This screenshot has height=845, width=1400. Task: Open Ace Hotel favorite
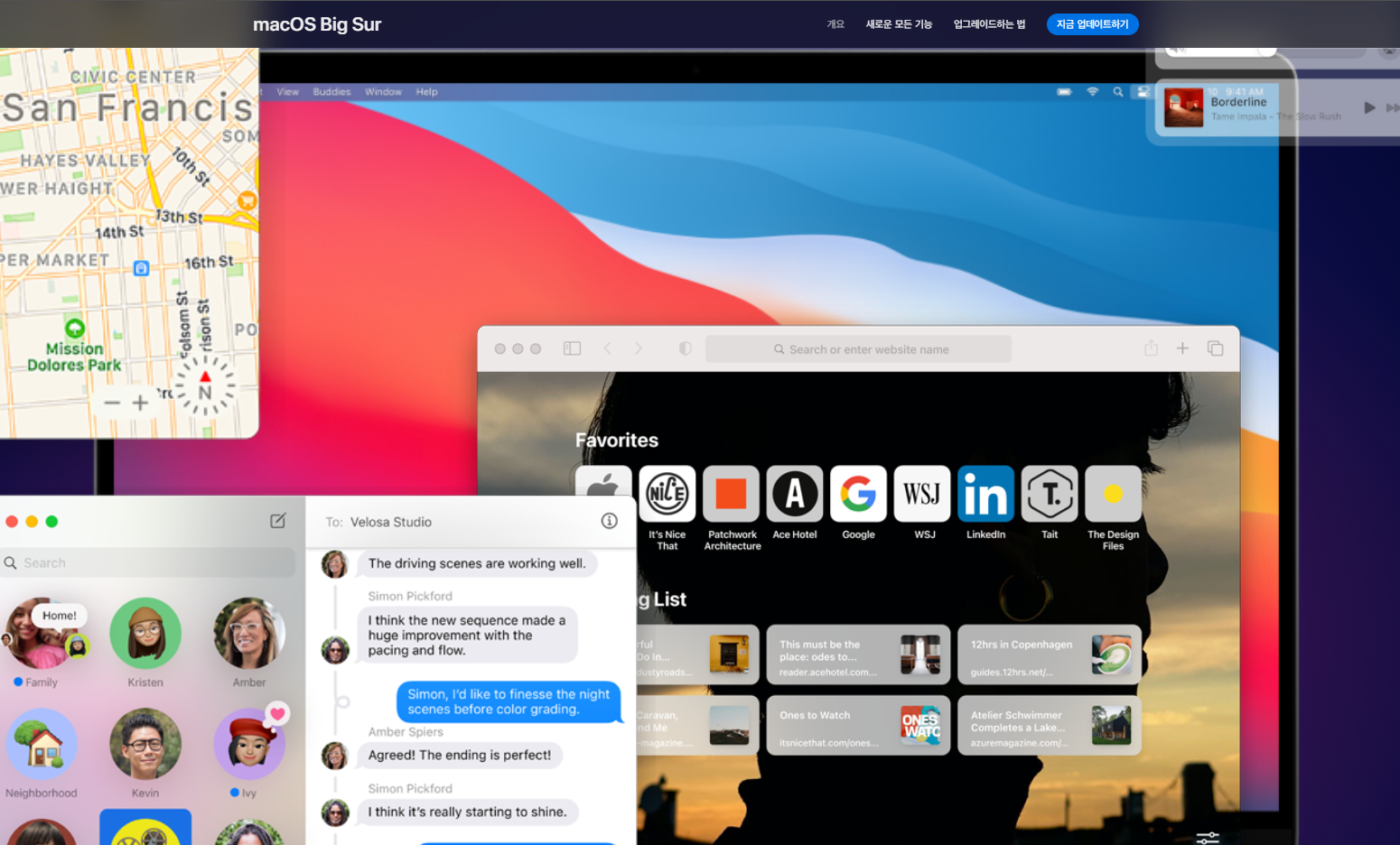(x=795, y=494)
